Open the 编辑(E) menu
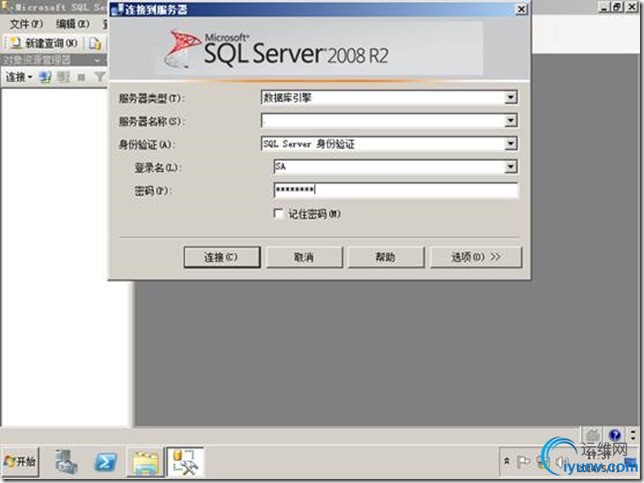Viewport: 644px width, 483px height. [72, 24]
